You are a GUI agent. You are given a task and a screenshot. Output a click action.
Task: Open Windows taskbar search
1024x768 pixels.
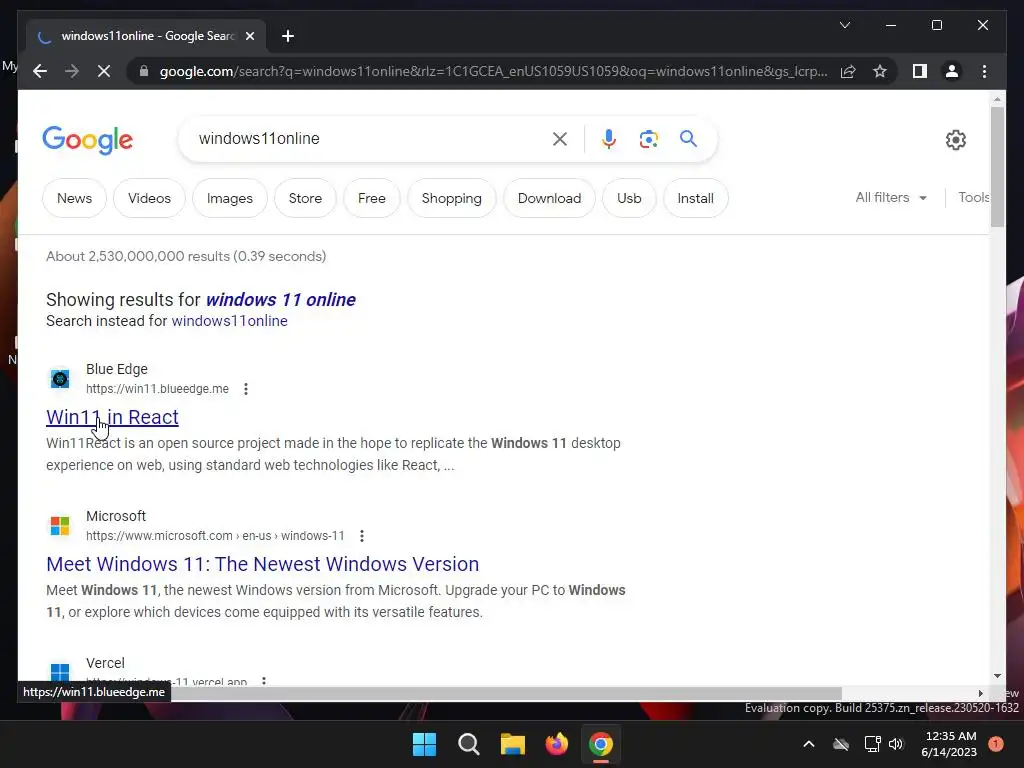pos(468,744)
